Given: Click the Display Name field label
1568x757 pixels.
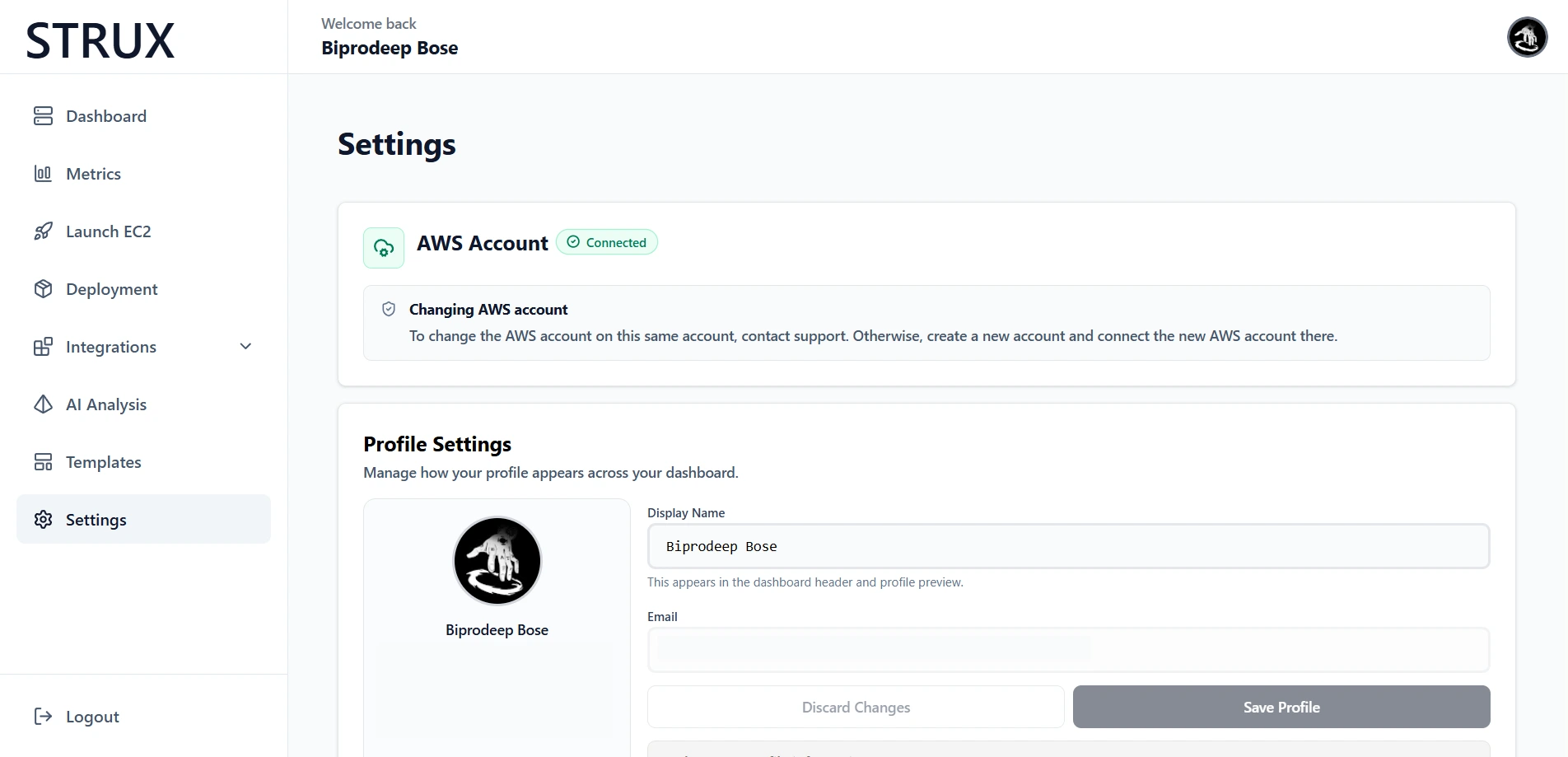Looking at the screenshot, I should 686,512.
